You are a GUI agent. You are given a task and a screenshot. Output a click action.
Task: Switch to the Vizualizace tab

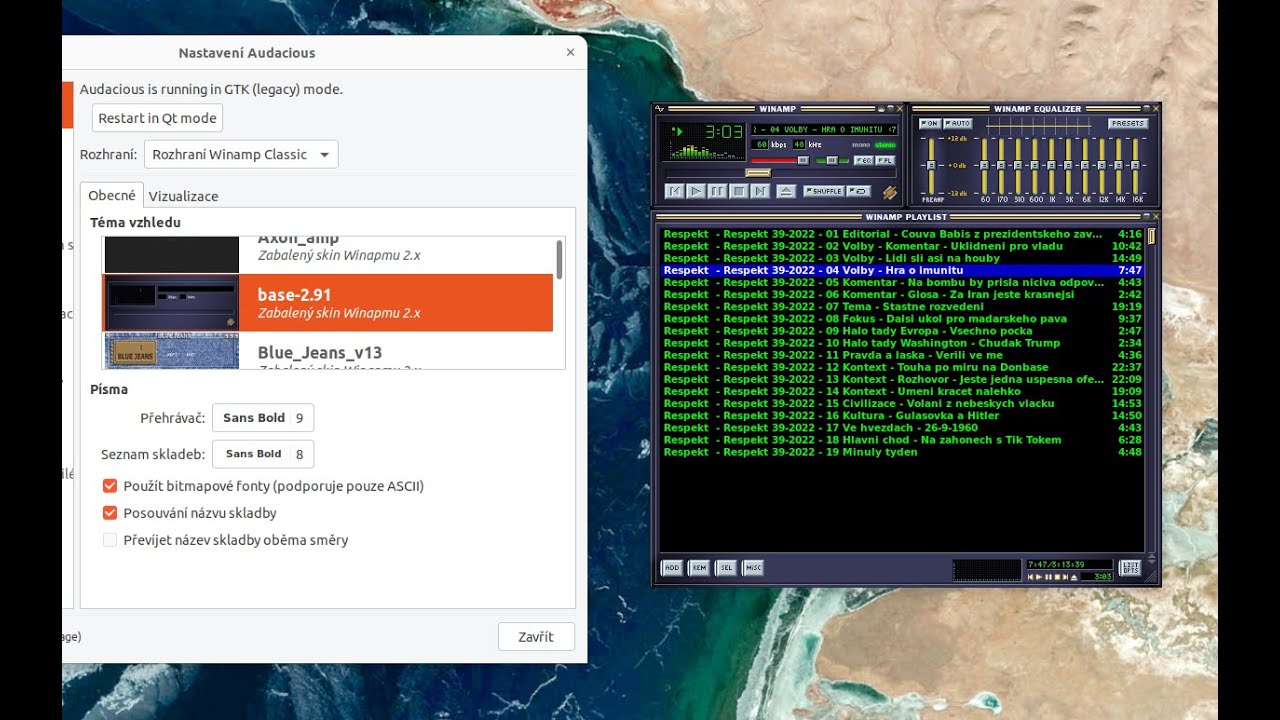tap(183, 196)
